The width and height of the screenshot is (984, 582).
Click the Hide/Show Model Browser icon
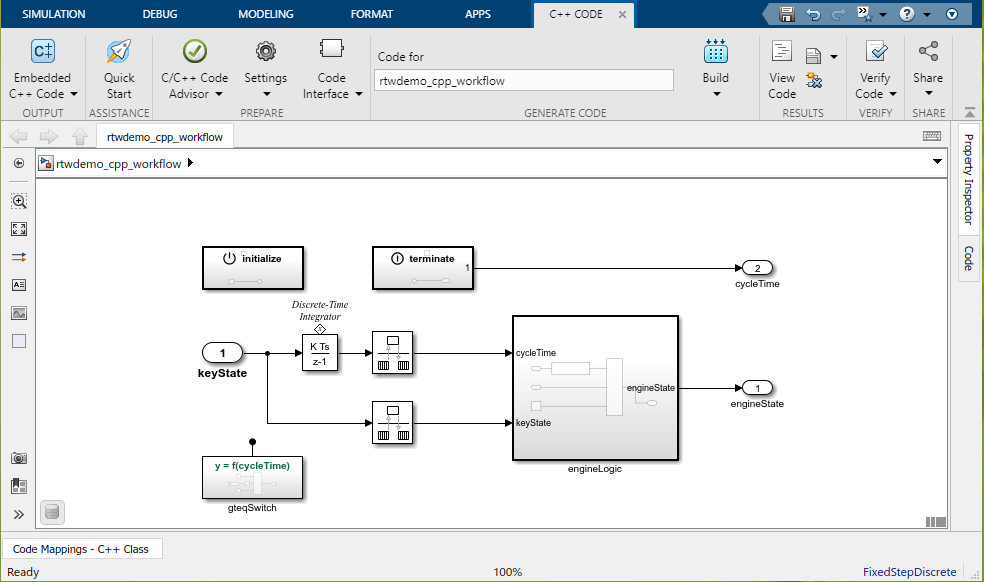19,163
